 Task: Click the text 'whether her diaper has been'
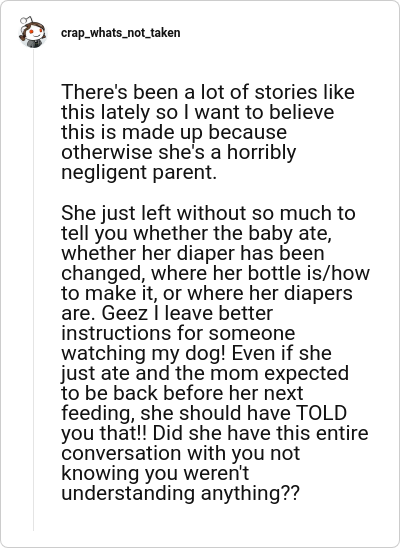[193, 253]
